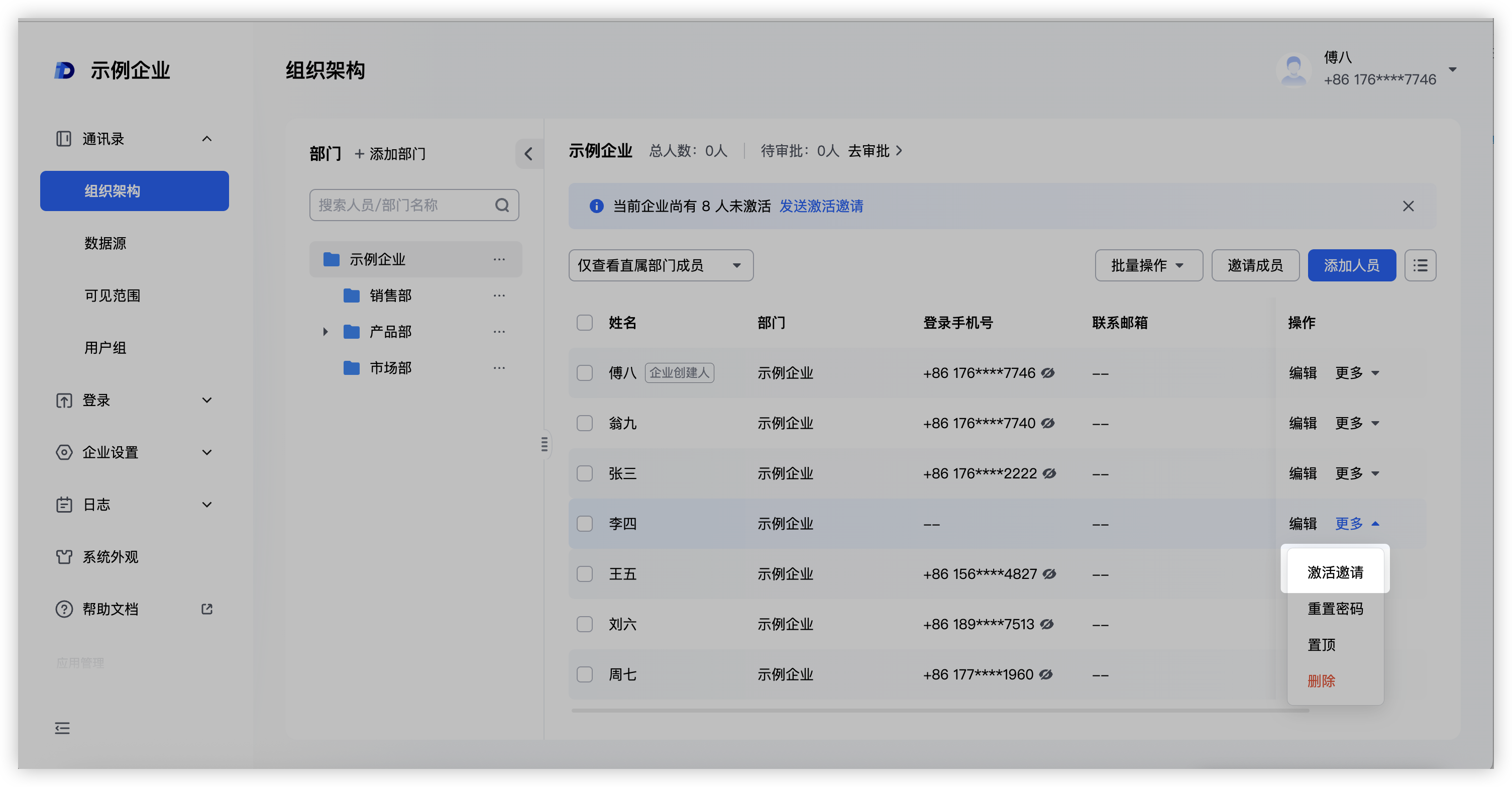This screenshot has height=787, width=1512.
Task: Collapse the left sidebar menu icon
Action: pos(62,728)
